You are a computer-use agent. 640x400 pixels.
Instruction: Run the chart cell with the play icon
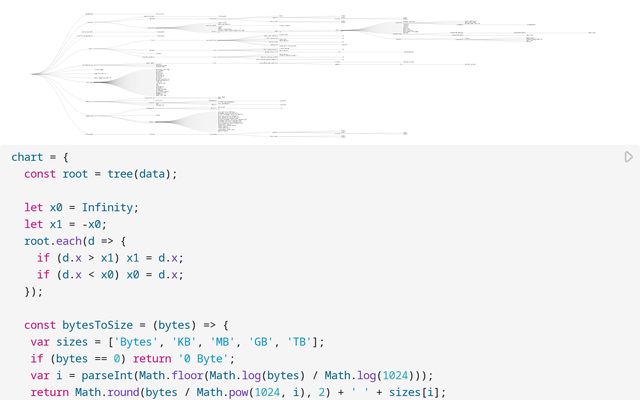tap(628, 157)
